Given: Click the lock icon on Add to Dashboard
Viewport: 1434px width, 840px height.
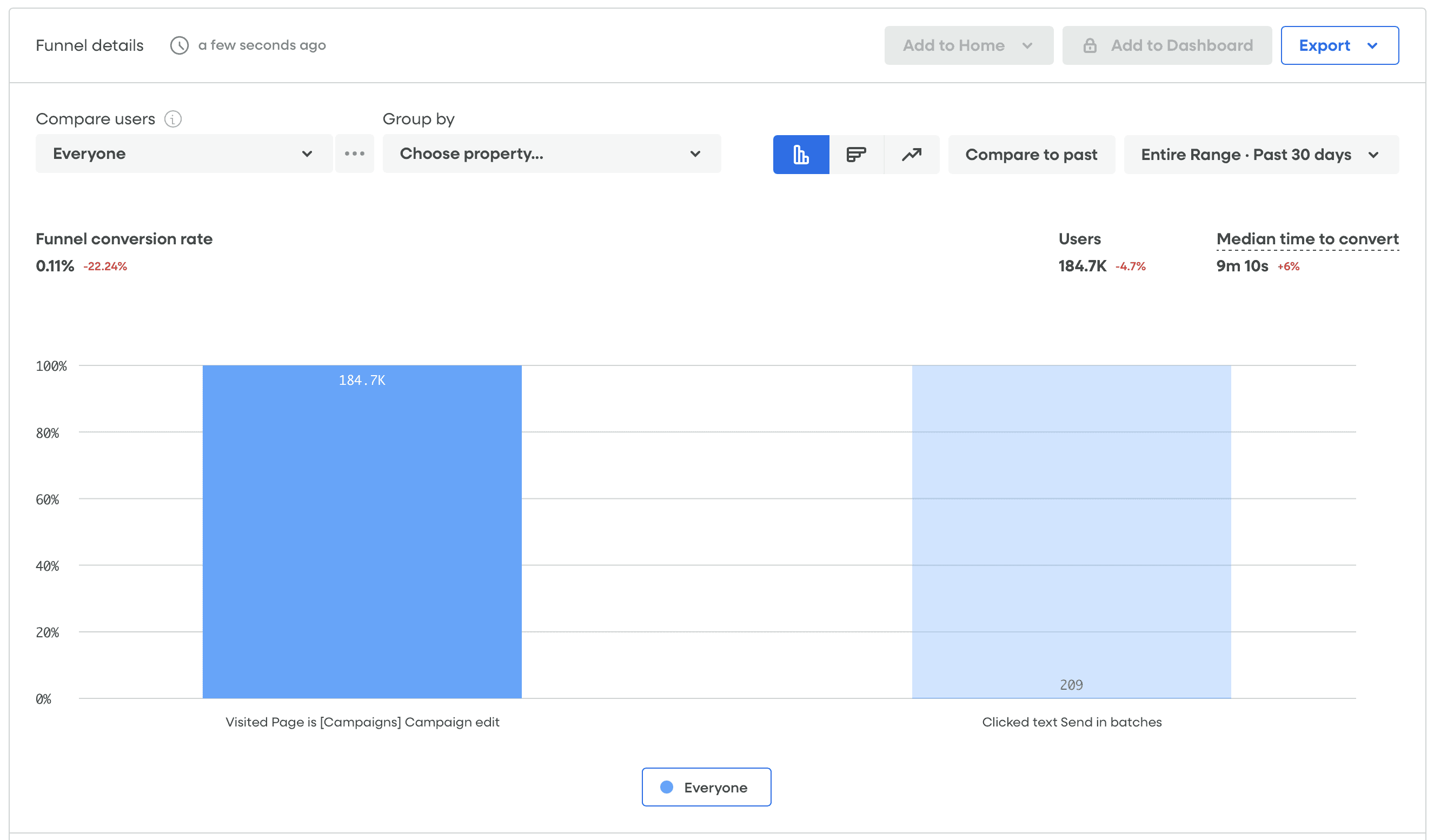Looking at the screenshot, I should [1089, 45].
